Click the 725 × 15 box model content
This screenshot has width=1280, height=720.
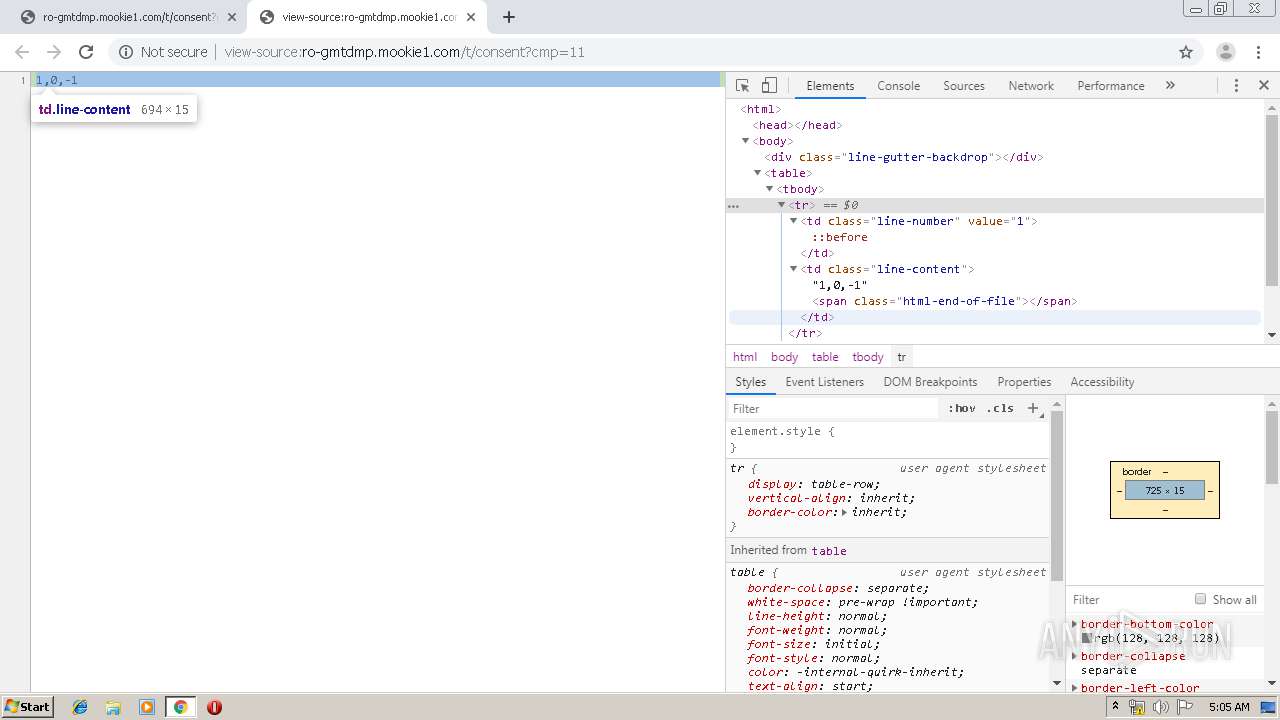click(1165, 490)
